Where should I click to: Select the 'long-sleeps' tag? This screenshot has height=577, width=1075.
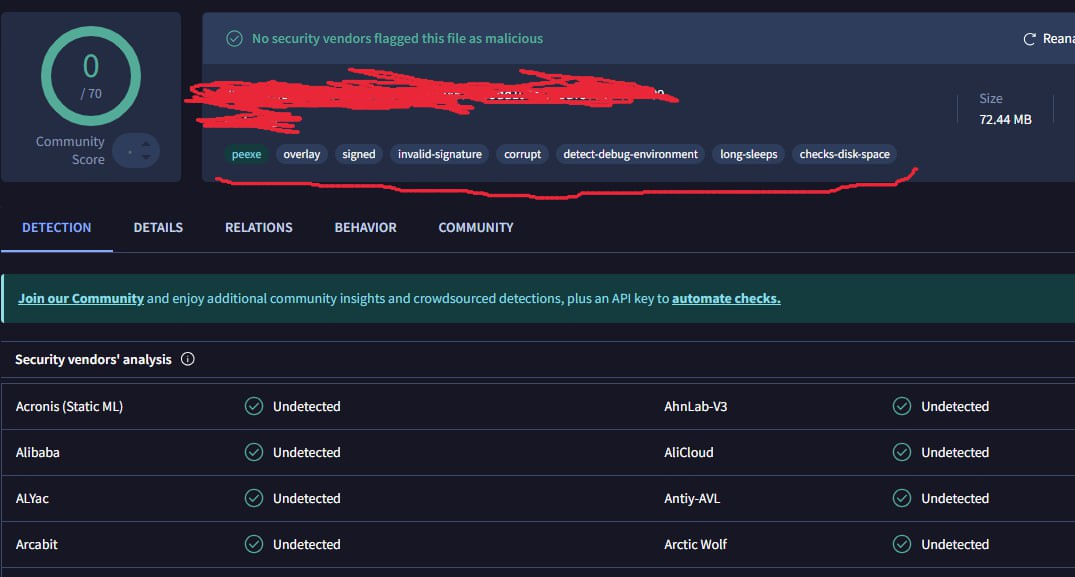749,154
